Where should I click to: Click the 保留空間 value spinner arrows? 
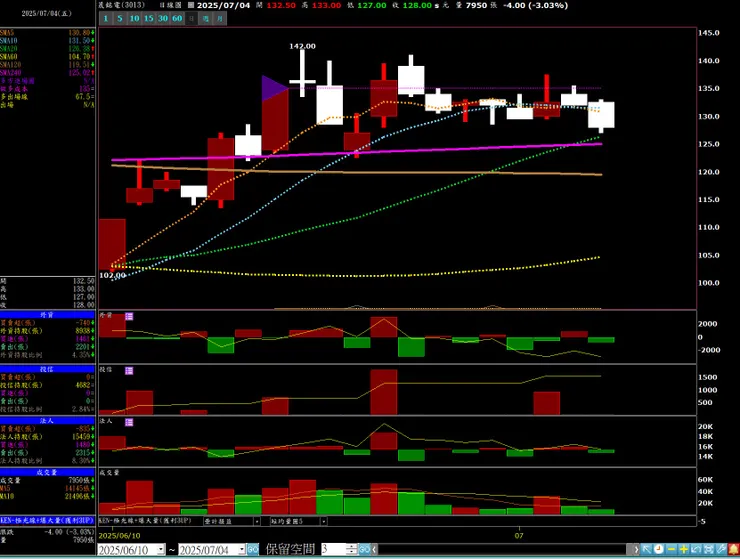[x=352, y=550]
